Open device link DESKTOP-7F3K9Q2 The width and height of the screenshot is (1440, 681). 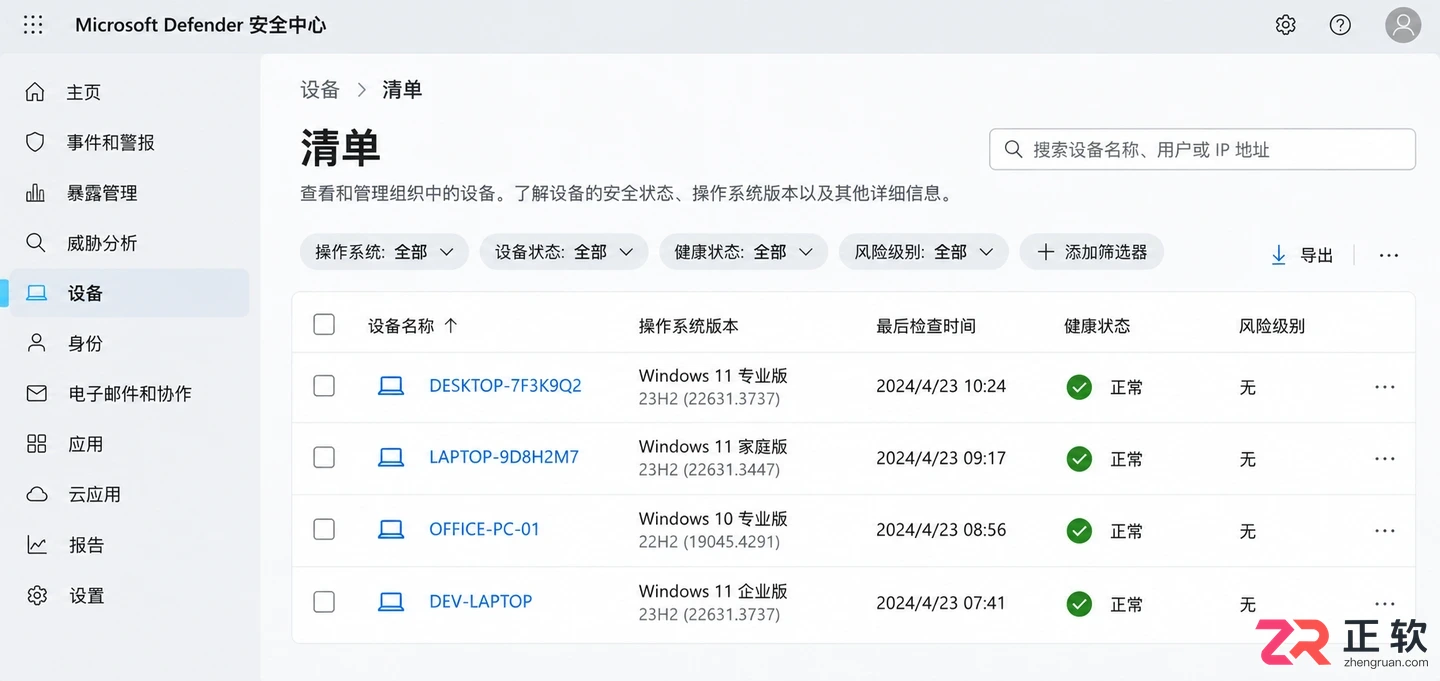pos(505,385)
